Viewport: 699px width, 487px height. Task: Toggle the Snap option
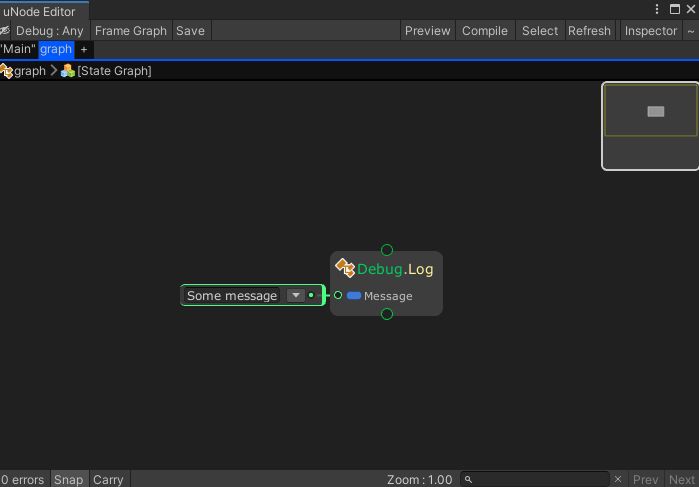(69, 480)
